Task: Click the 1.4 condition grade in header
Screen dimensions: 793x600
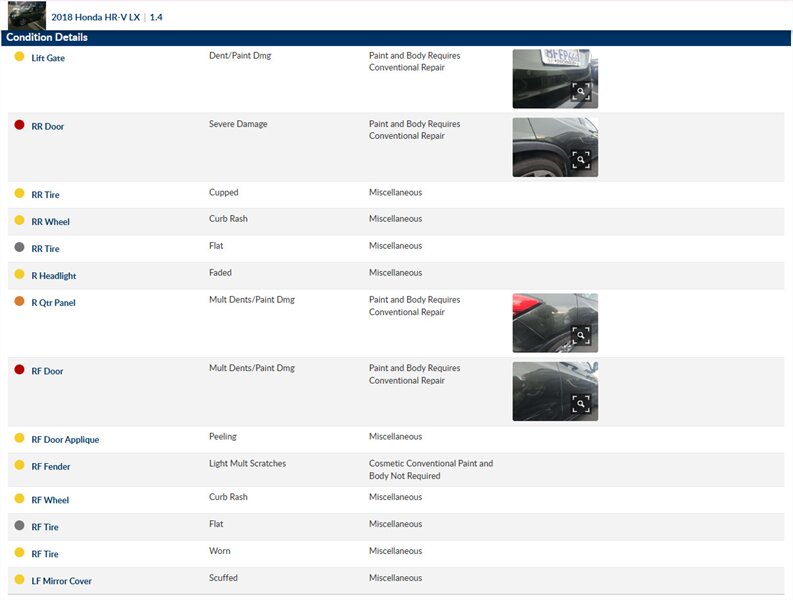Action: (x=156, y=17)
